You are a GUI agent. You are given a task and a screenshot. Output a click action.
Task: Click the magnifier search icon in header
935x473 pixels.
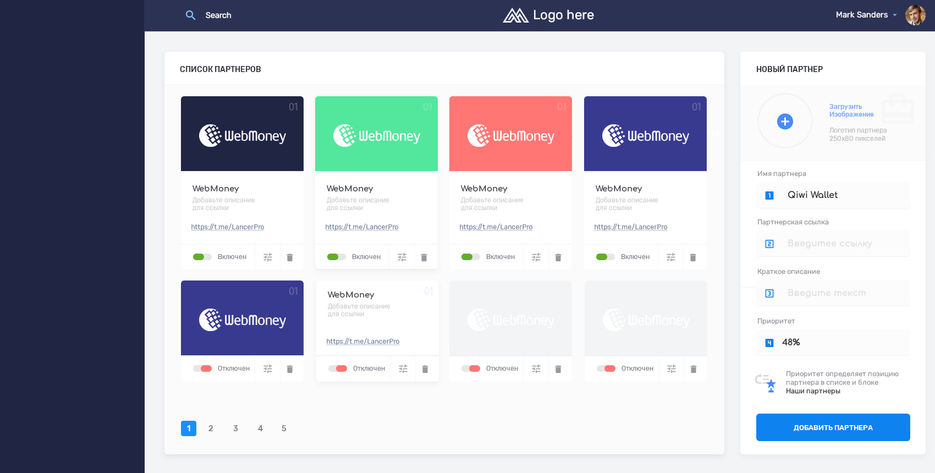190,16
